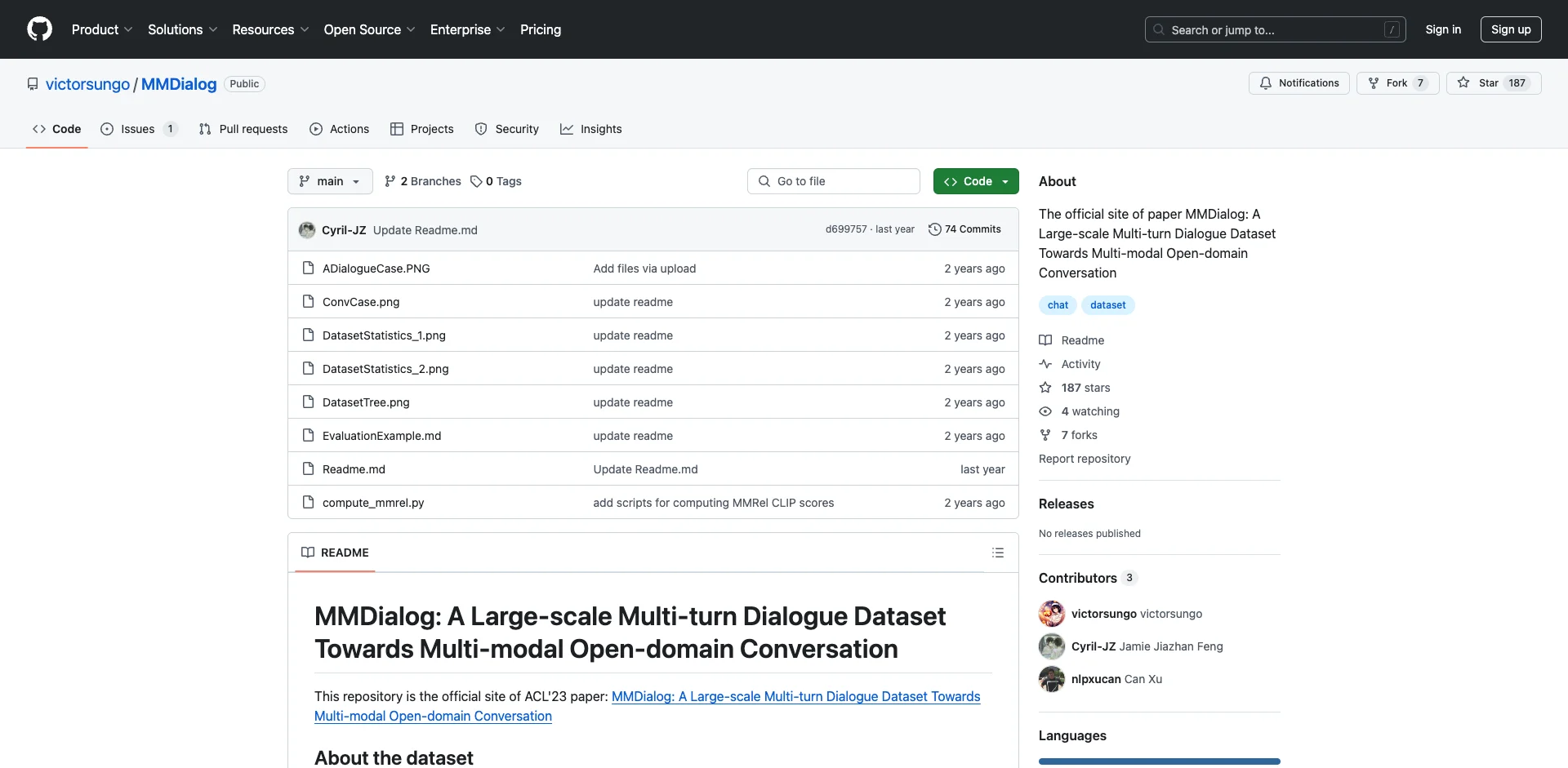Image resolution: width=1568 pixels, height=768 pixels.
Task: Click the Notifications bell button
Action: (1298, 83)
